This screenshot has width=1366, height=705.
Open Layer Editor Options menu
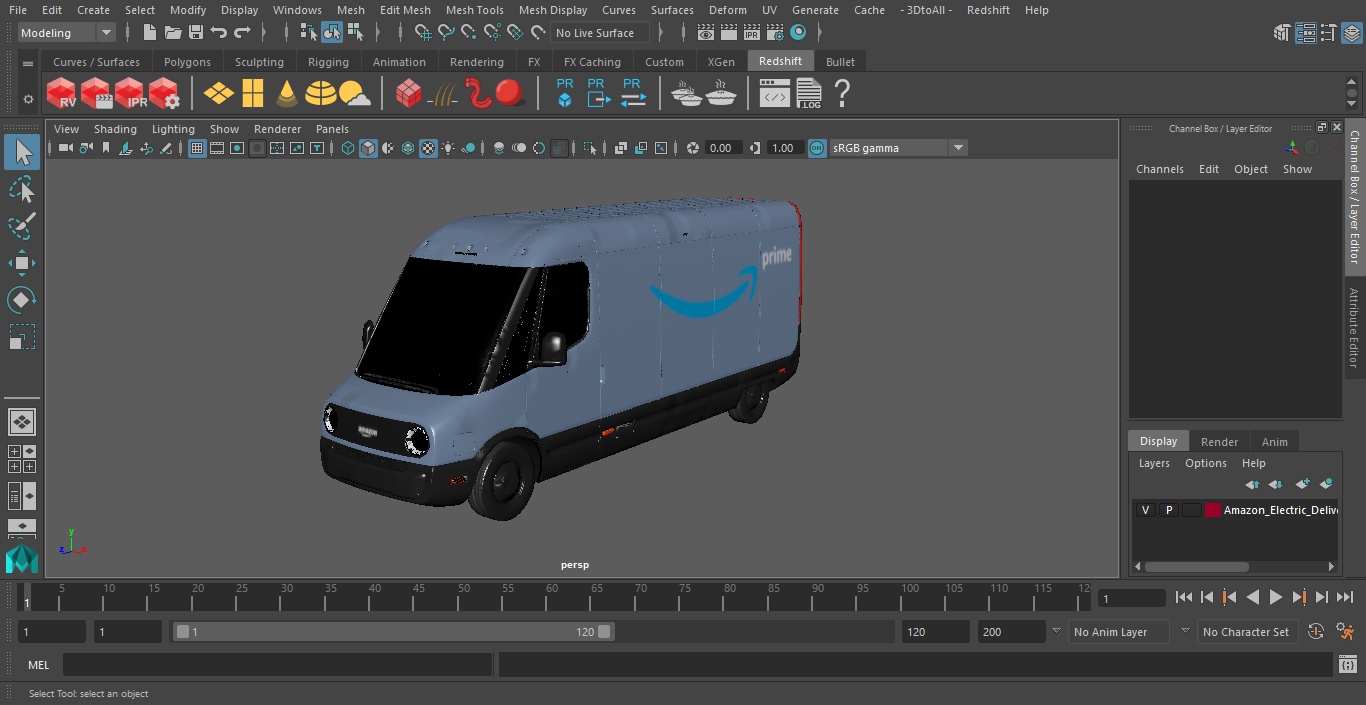[1206, 463]
